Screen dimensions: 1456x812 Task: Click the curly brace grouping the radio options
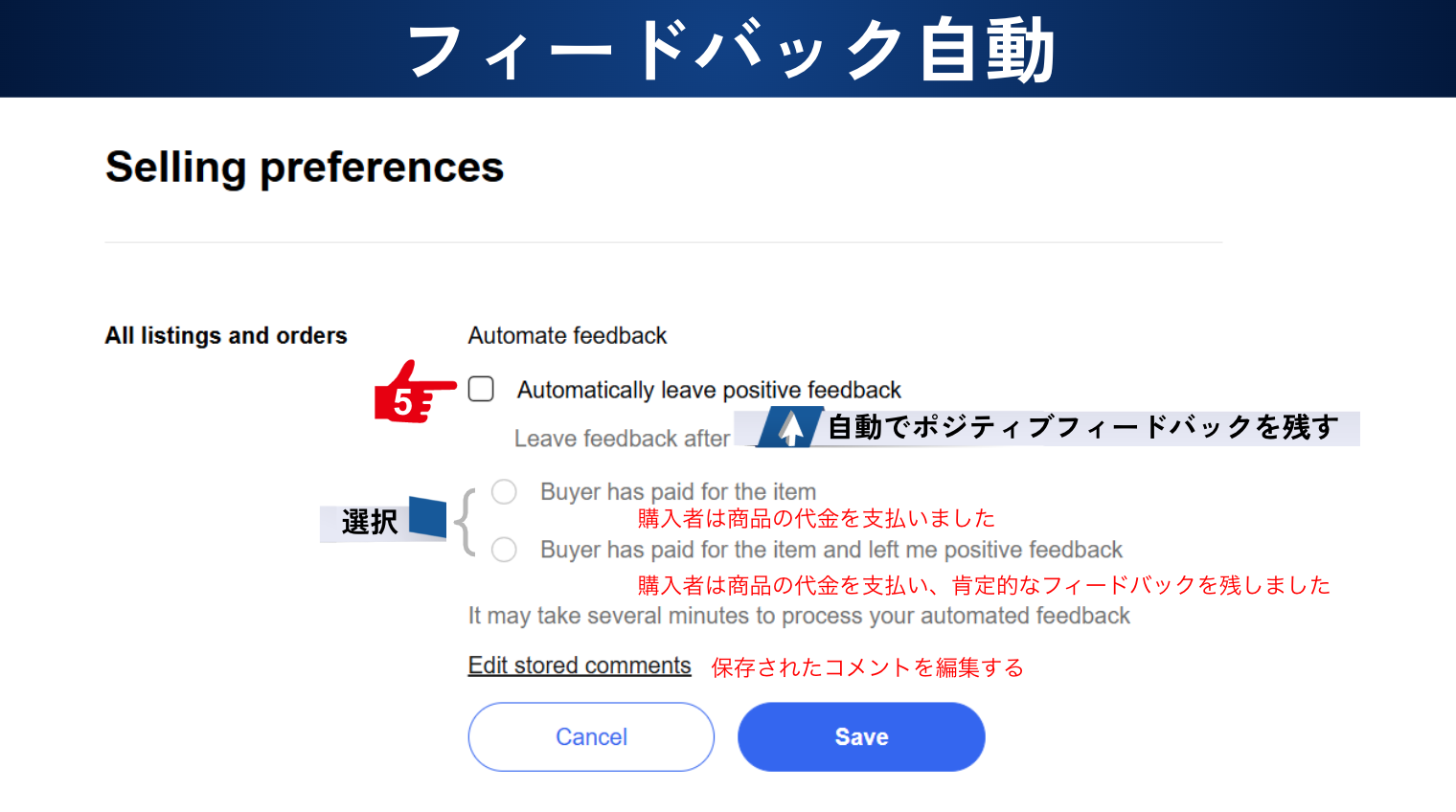[x=465, y=522]
